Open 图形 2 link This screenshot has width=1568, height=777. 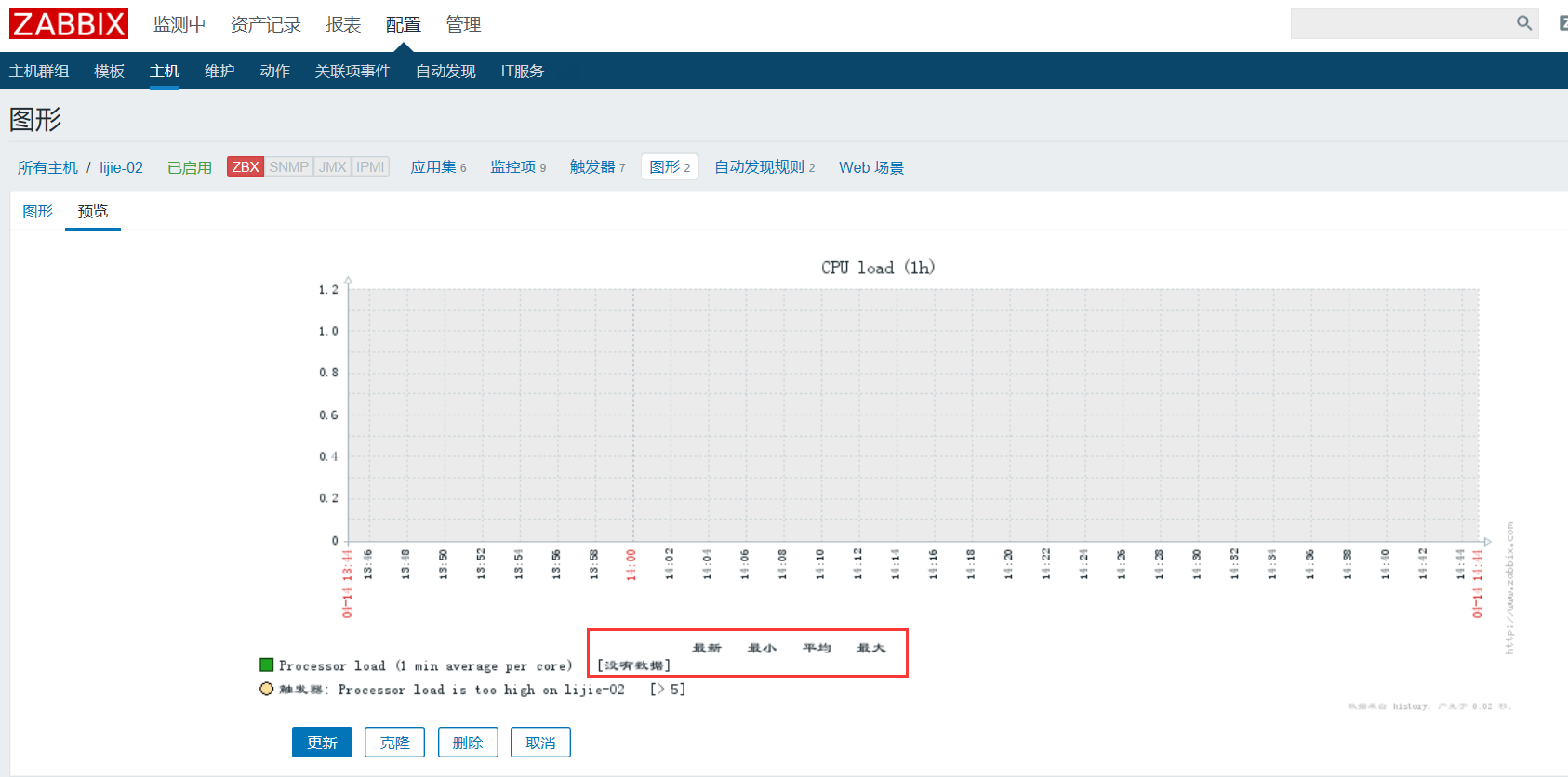tap(670, 167)
